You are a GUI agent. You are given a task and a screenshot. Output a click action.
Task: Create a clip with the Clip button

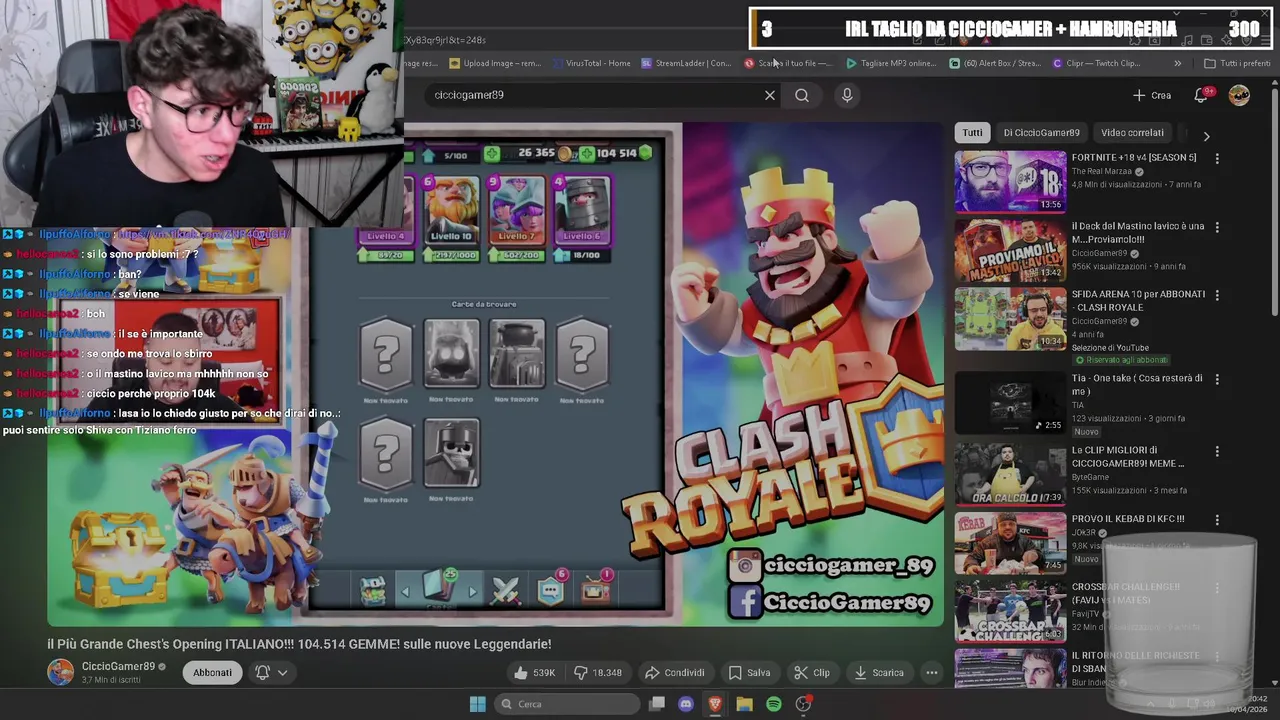811,672
